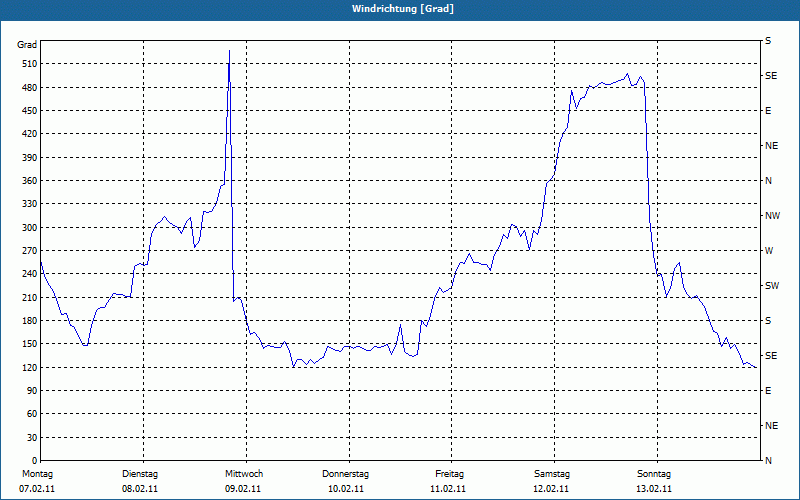Click the 240 value on the y-axis

point(29,273)
